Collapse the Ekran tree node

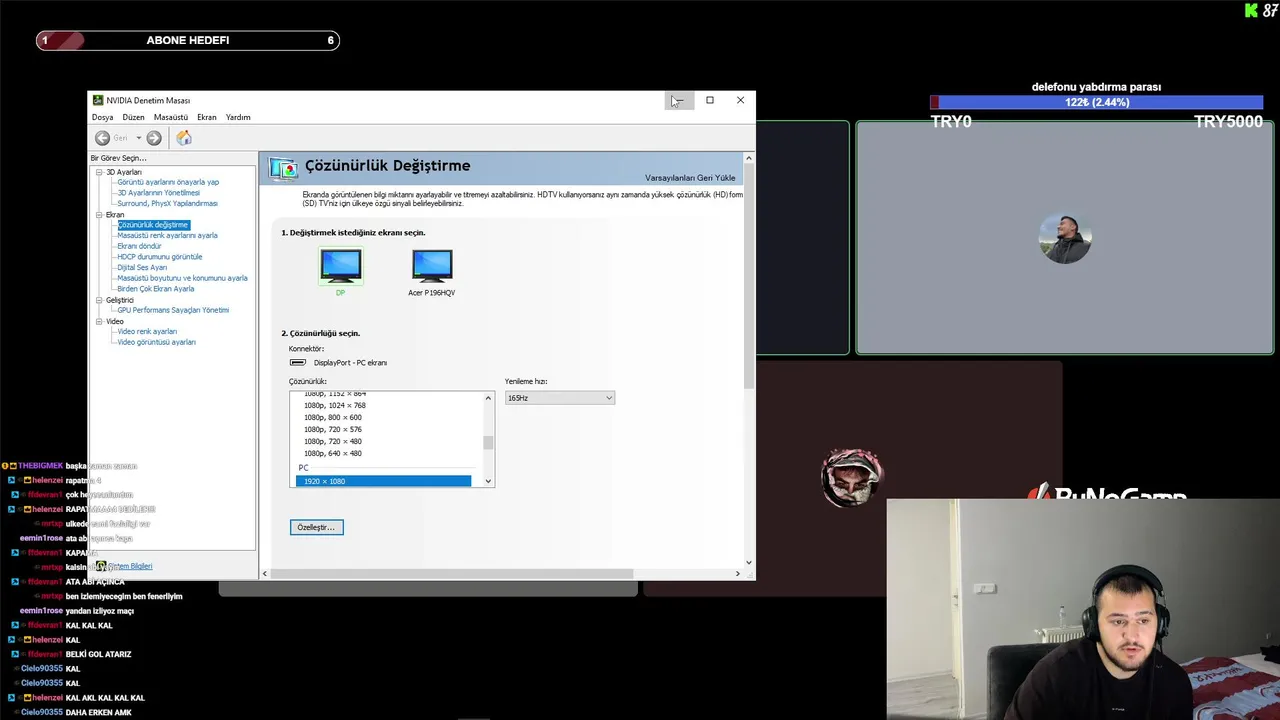(99, 215)
